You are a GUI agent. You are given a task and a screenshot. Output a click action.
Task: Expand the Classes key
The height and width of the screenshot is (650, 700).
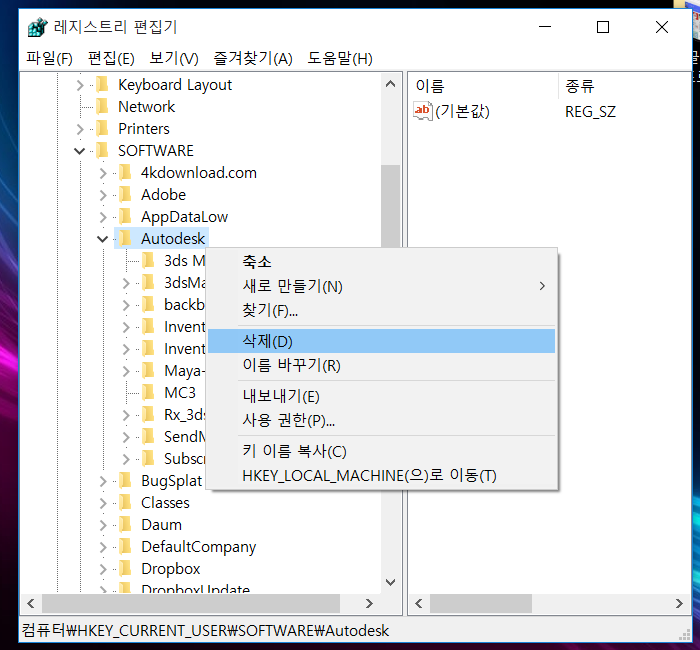[103, 503]
